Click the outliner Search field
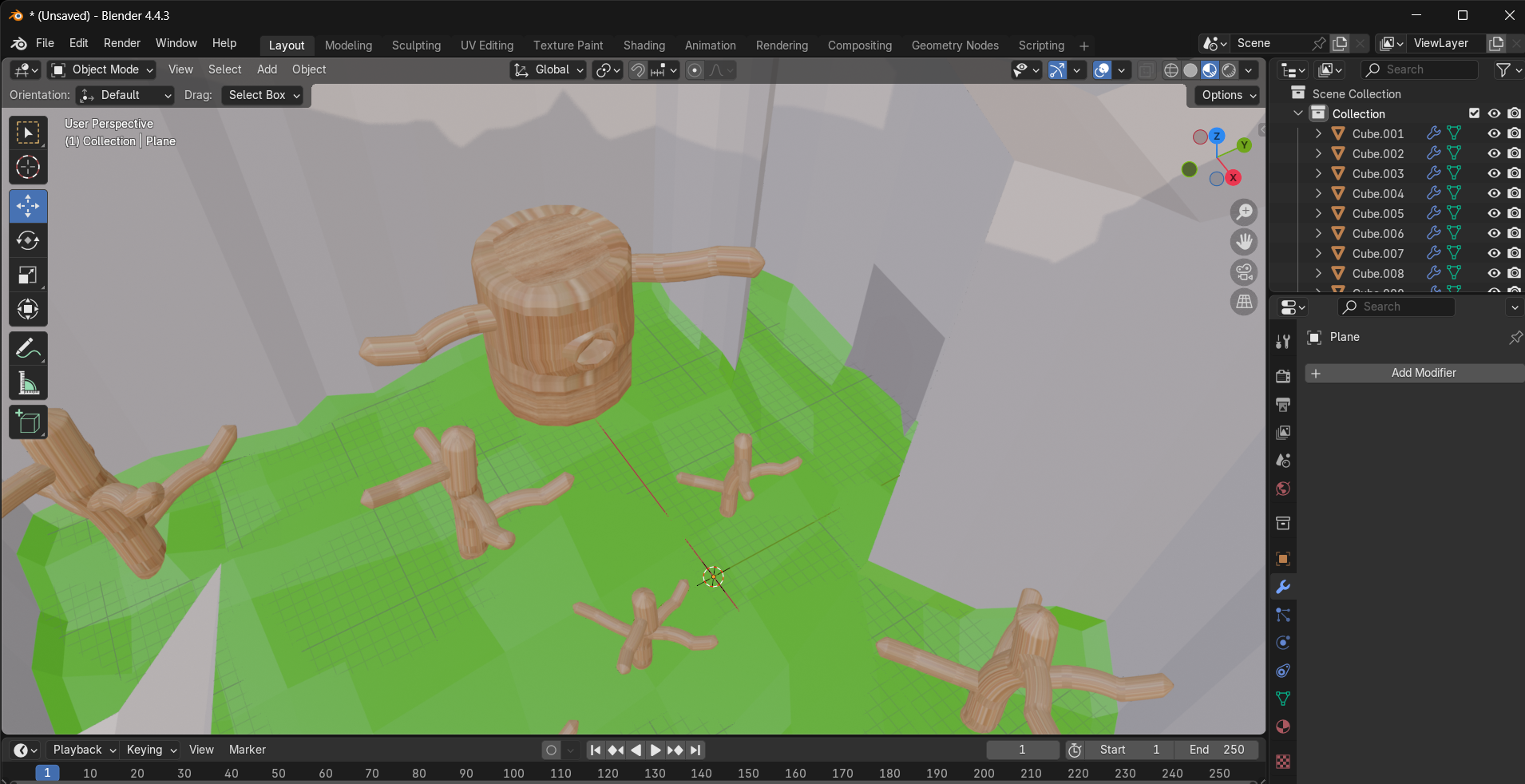The image size is (1525, 784). pyautogui.click(x=1420, y=69)
